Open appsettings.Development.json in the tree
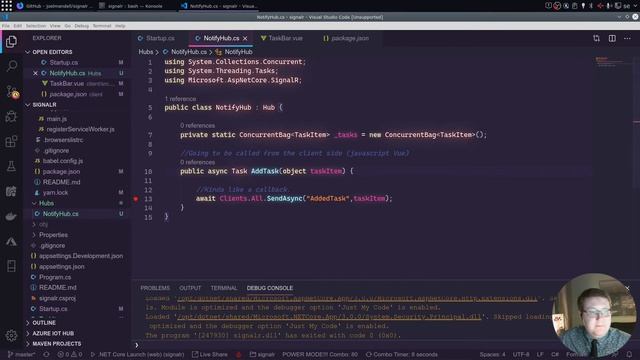 pos(81,256)
